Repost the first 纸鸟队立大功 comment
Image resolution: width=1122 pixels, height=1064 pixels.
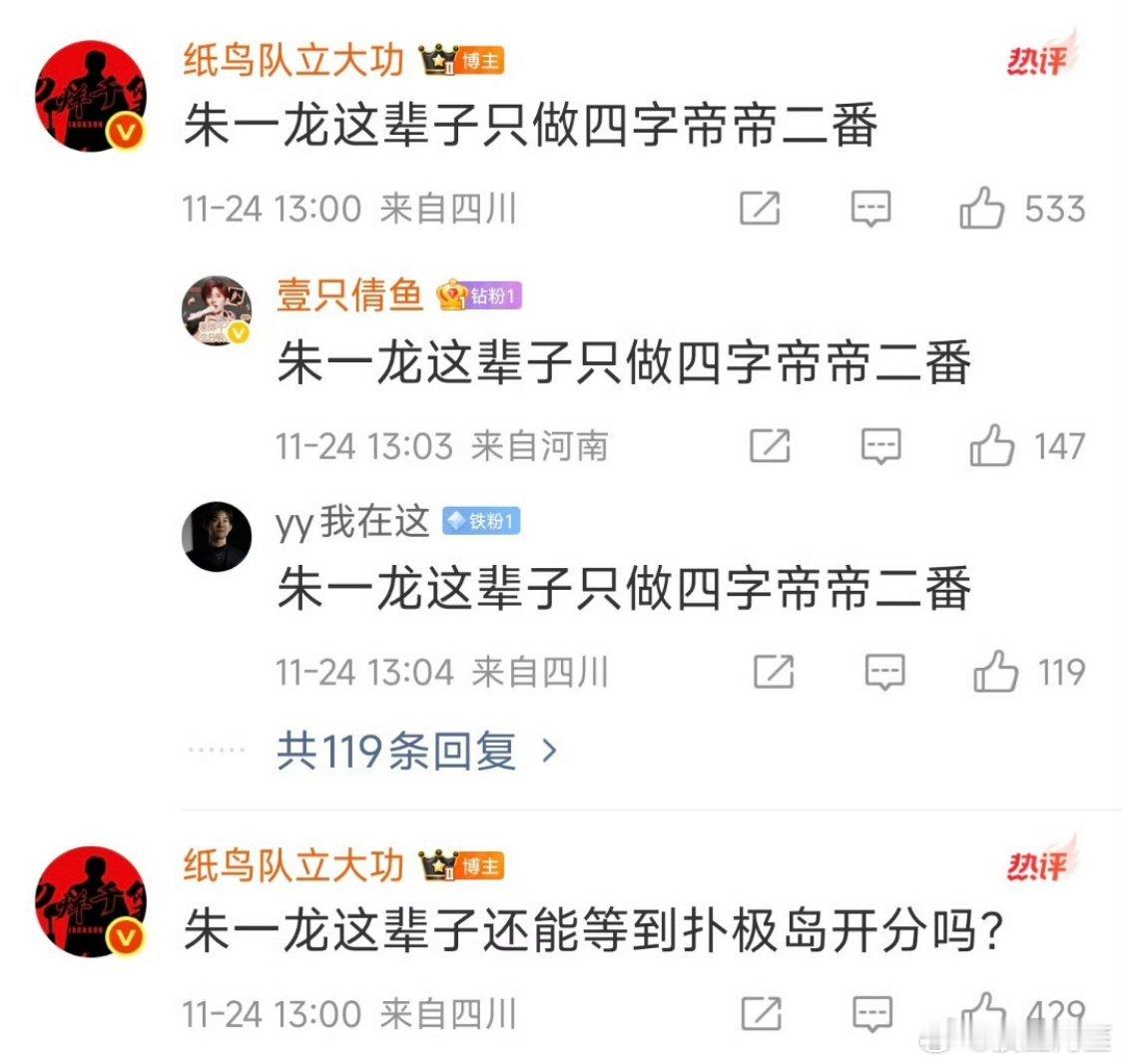pos(760,209)
